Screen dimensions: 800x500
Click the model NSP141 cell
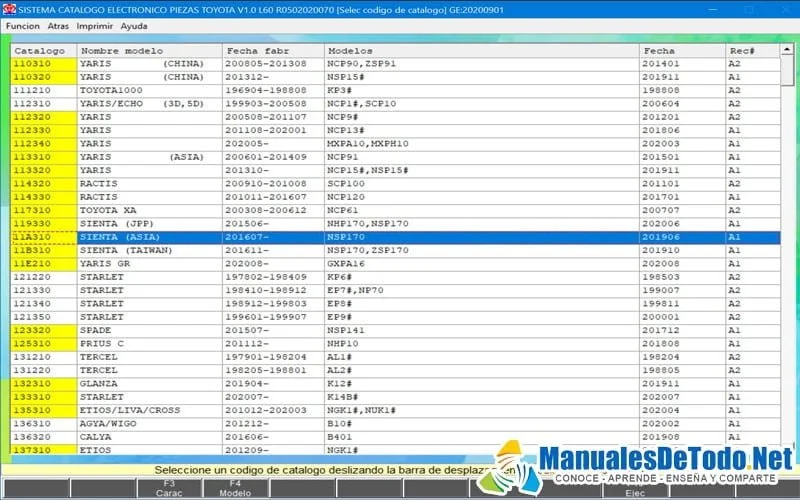pos(482,330)
